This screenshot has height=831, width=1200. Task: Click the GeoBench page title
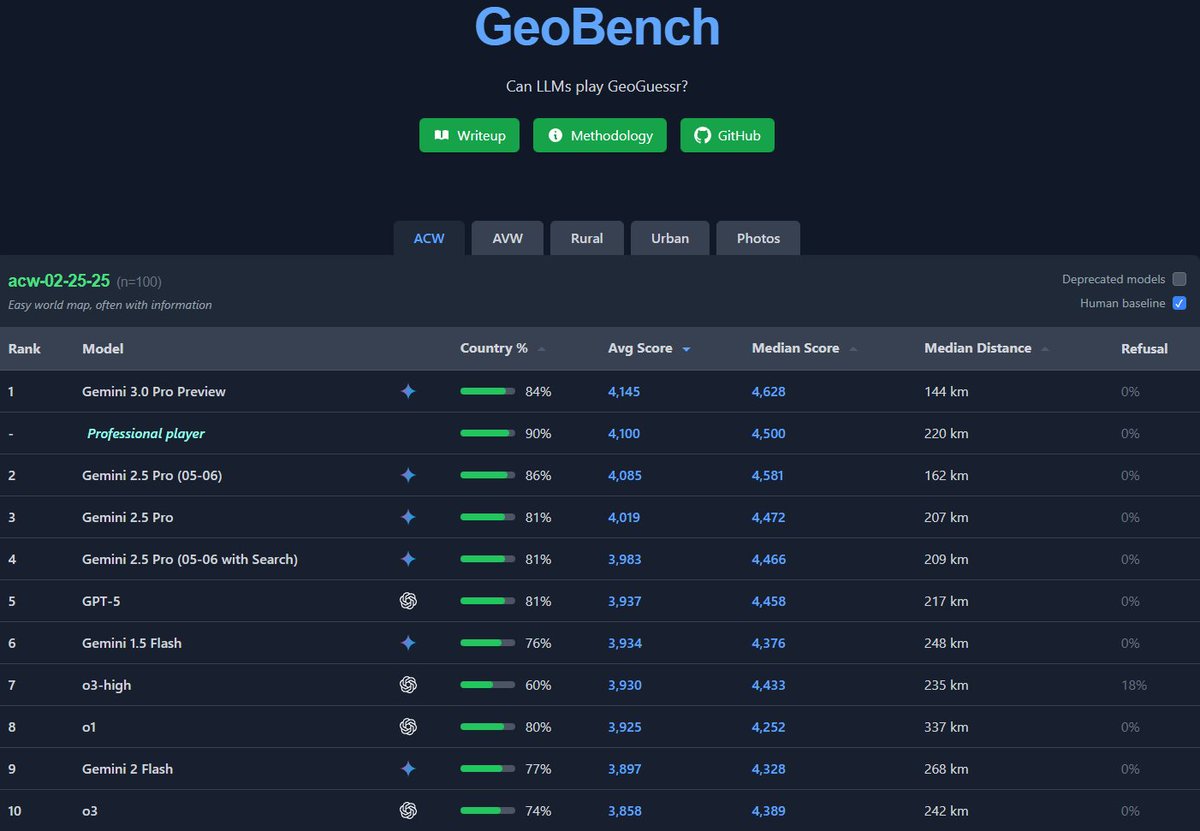pos(597,26)
